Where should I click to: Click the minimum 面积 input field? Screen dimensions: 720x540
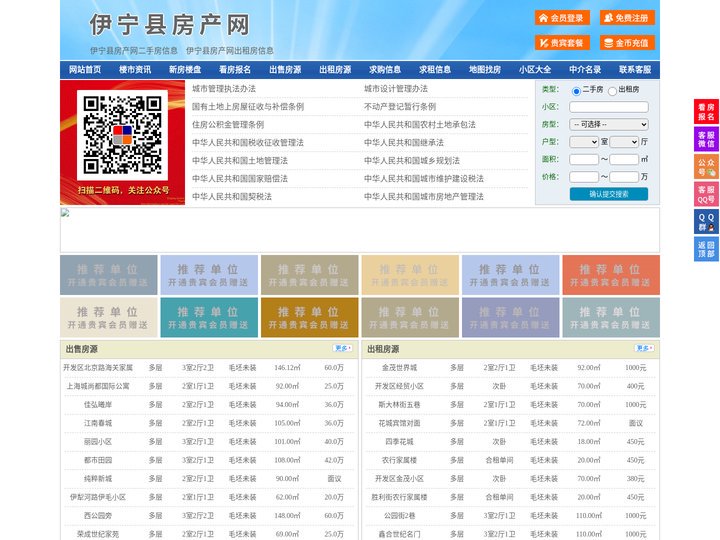(584, 159)
